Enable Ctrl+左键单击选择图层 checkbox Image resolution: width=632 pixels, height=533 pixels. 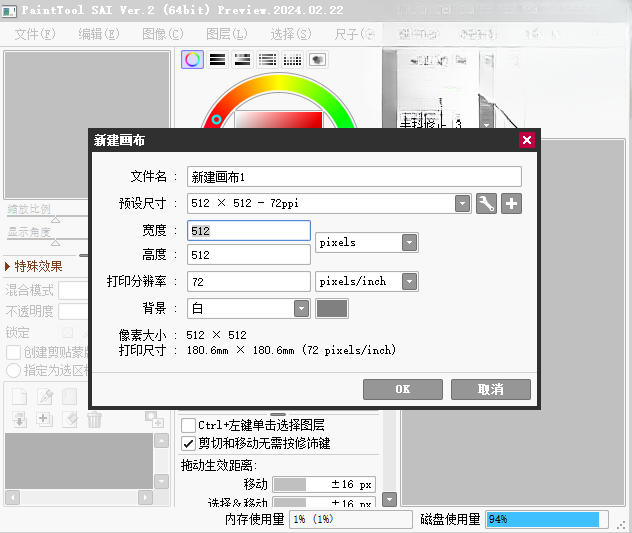tap(188, 425)
